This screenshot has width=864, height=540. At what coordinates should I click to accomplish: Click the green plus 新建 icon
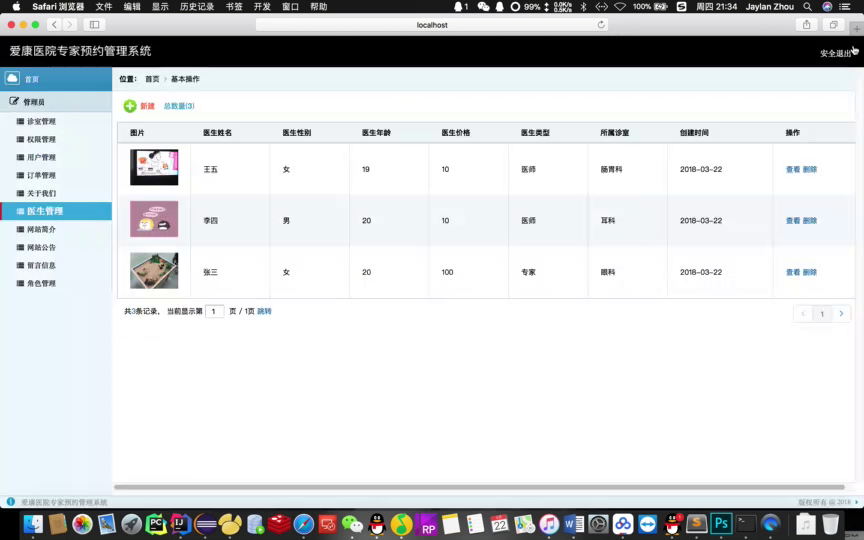point(129,106)
